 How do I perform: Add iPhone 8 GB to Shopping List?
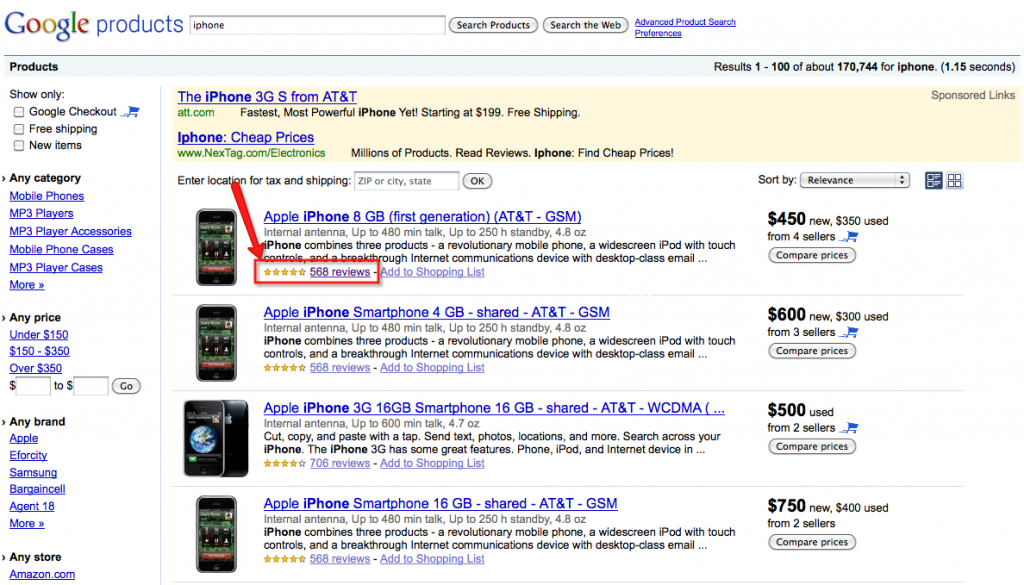(432, 272)
